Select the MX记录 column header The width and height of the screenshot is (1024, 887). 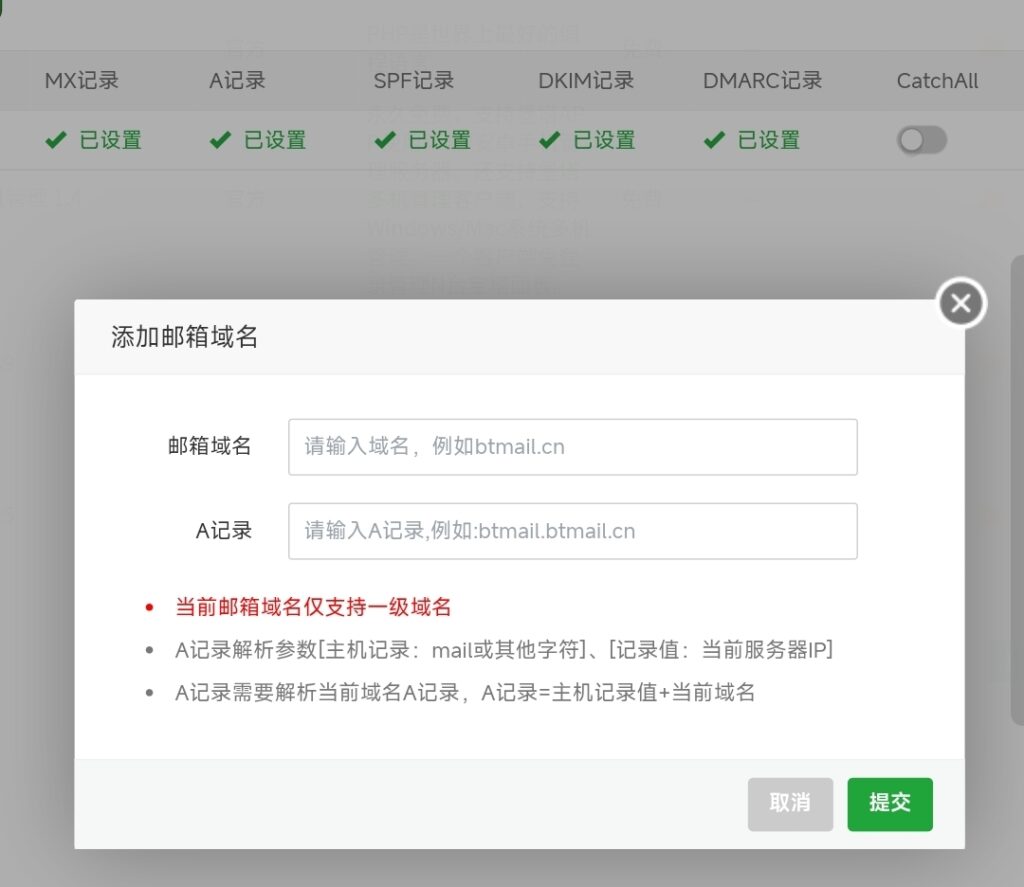click(82, 81)
